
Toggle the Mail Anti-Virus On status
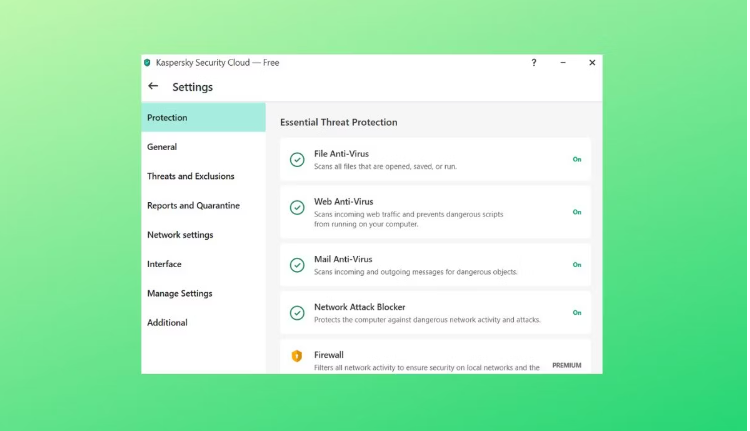[577, 265]
